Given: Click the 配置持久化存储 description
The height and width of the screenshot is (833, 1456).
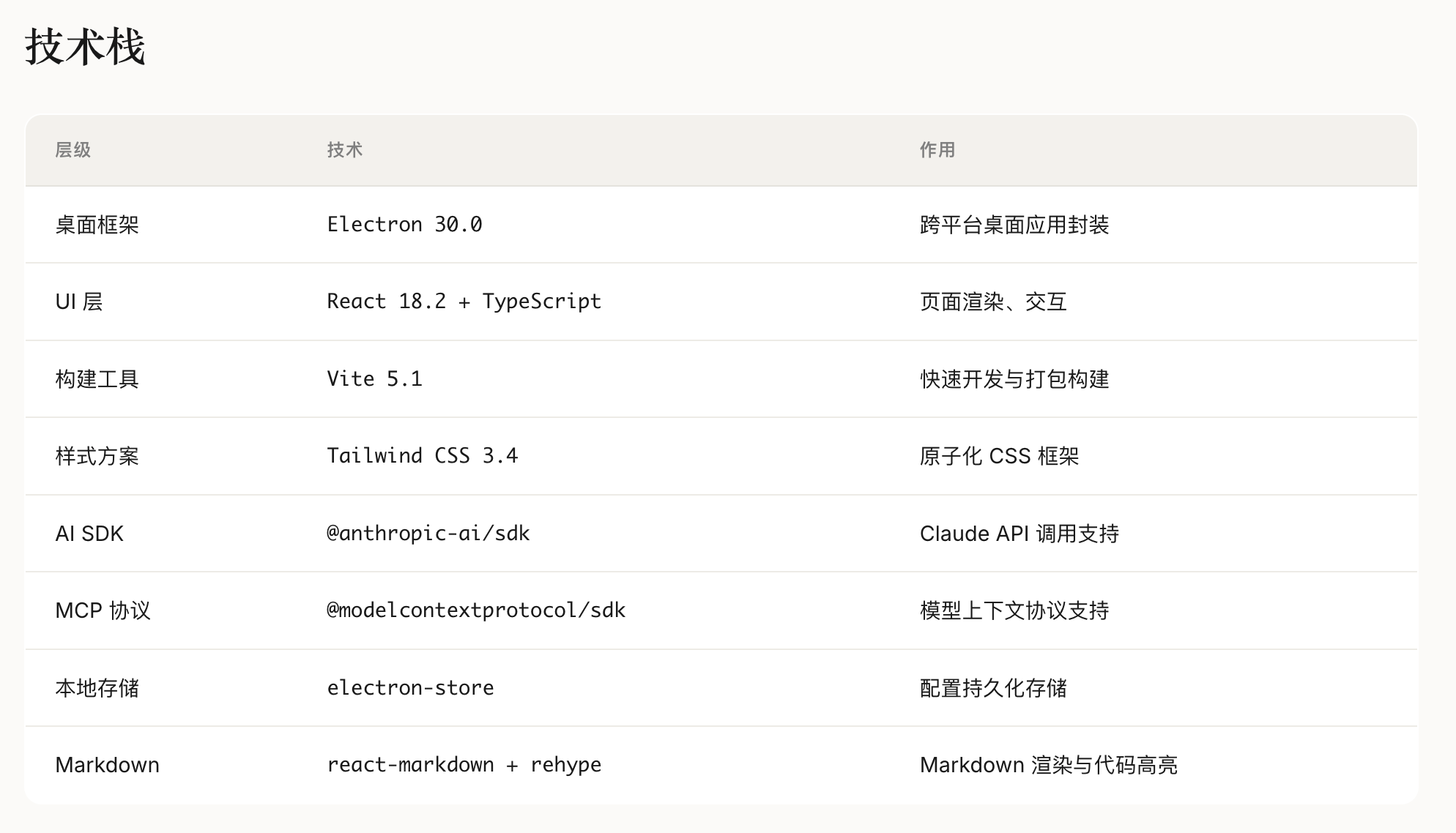Looking at the screenshot, I should pyautogui.click(x=993, y=688).
